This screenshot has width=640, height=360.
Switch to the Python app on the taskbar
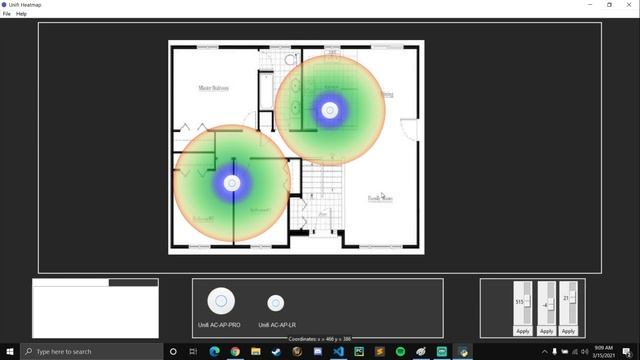tap(463, 351)
